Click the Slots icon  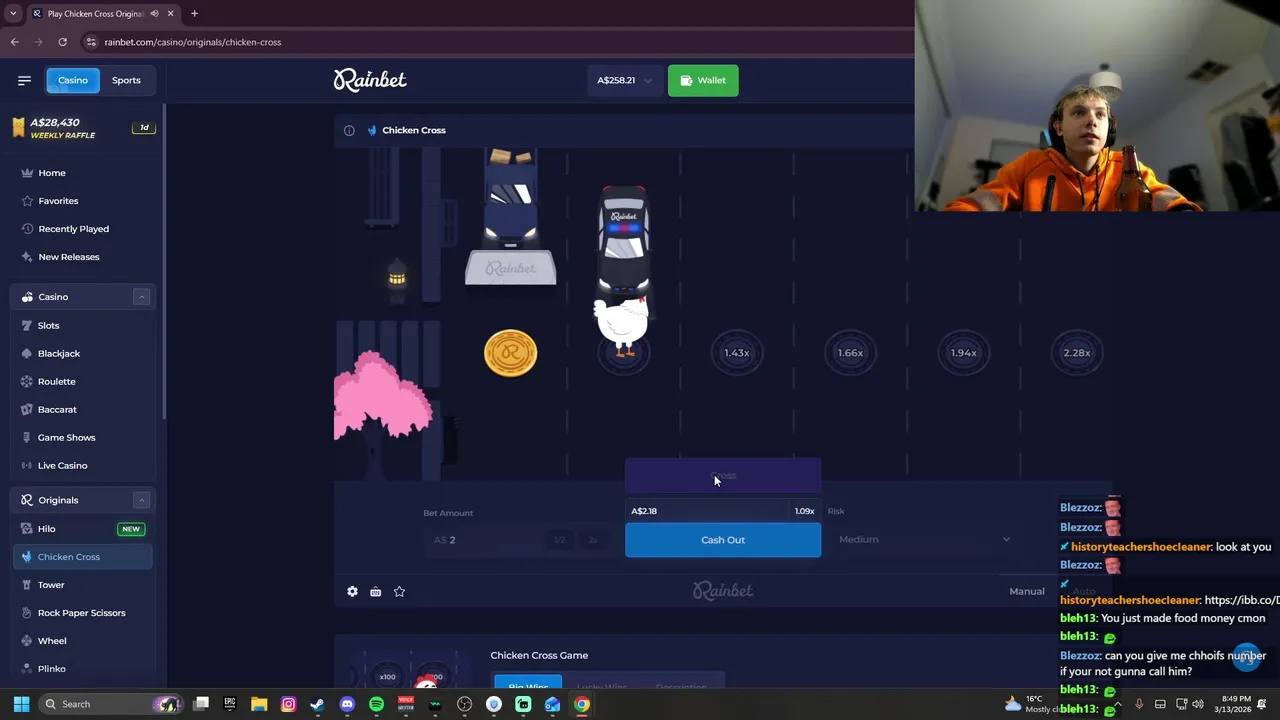[x=27, y=325]
